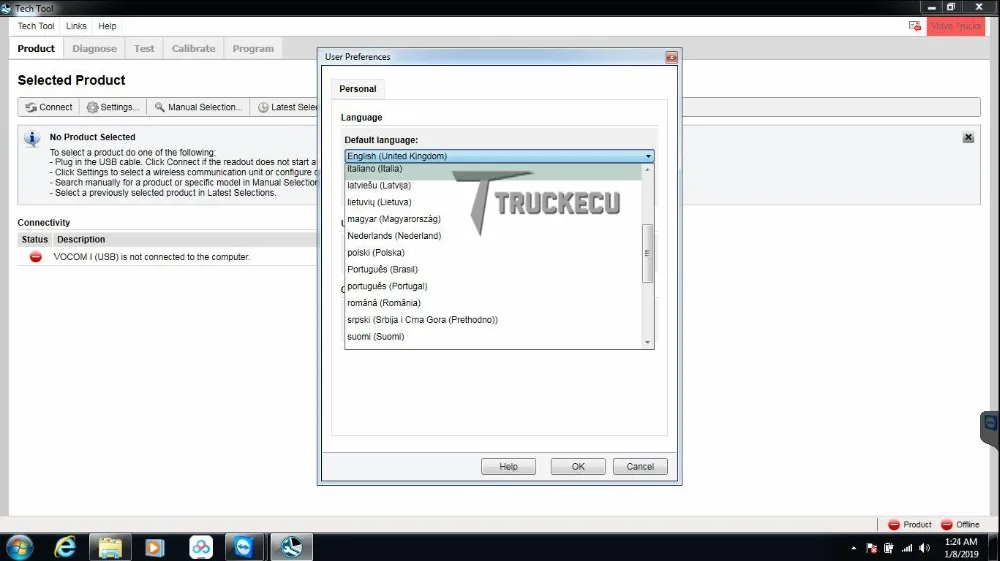Click the feedback icon next to Volvo Trucks
The width and height of the screenshot is (1000, 561).
[x=915, y=26]
